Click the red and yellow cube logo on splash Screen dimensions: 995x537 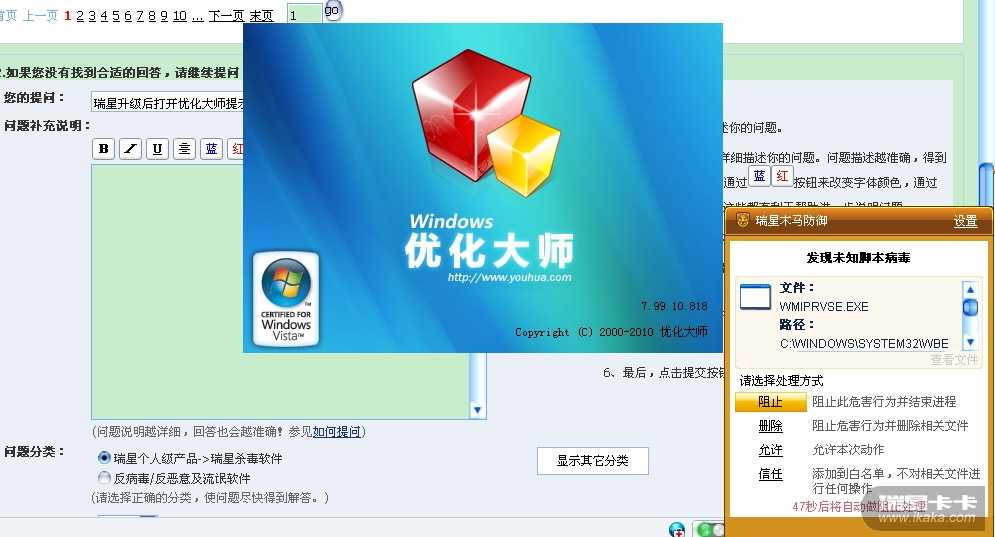tap(486, 124)
